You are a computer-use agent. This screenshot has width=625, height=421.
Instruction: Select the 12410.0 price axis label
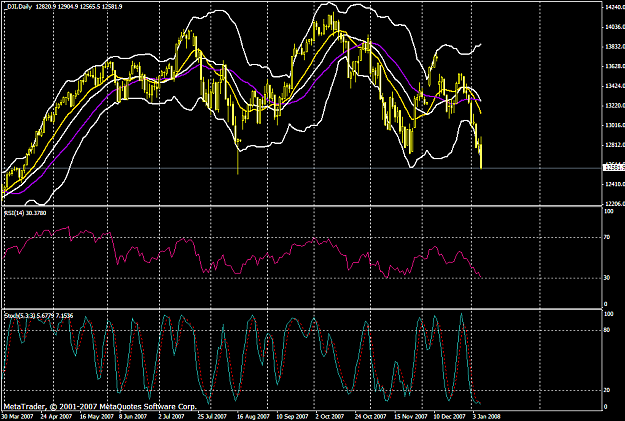click(x=615, y=184)
